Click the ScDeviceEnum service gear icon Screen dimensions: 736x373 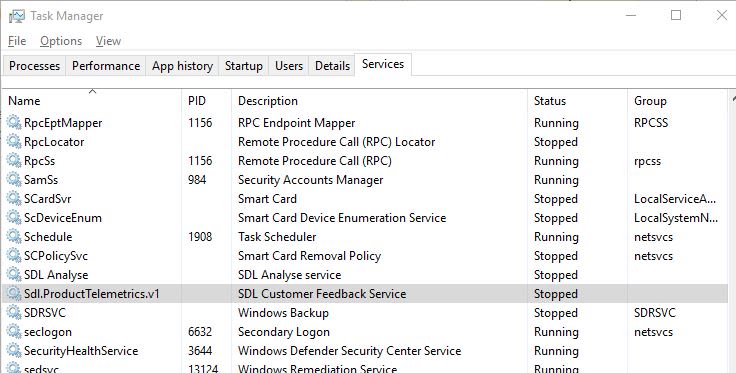click(x=14, y=218)
